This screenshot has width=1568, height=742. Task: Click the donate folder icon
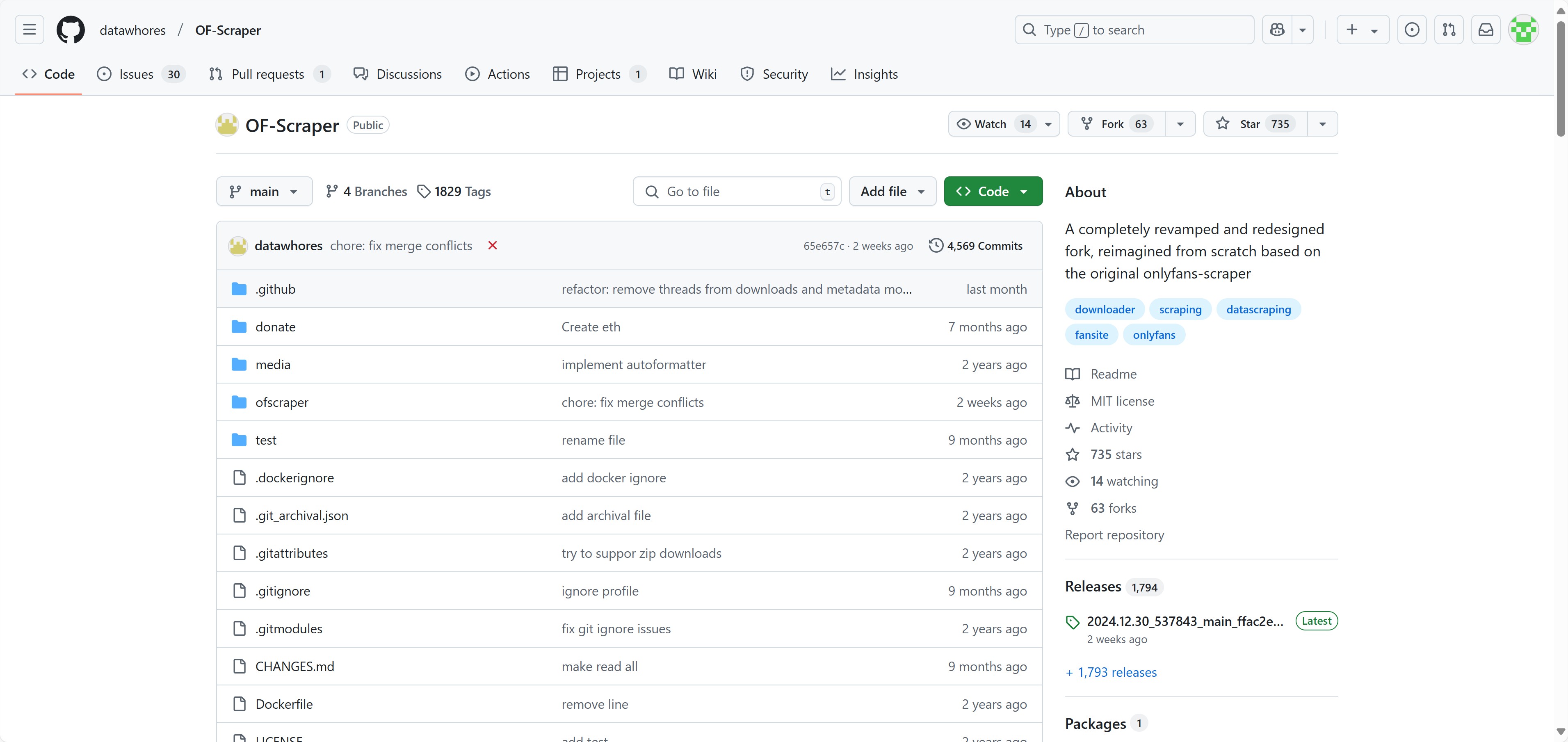coord(239,327)
